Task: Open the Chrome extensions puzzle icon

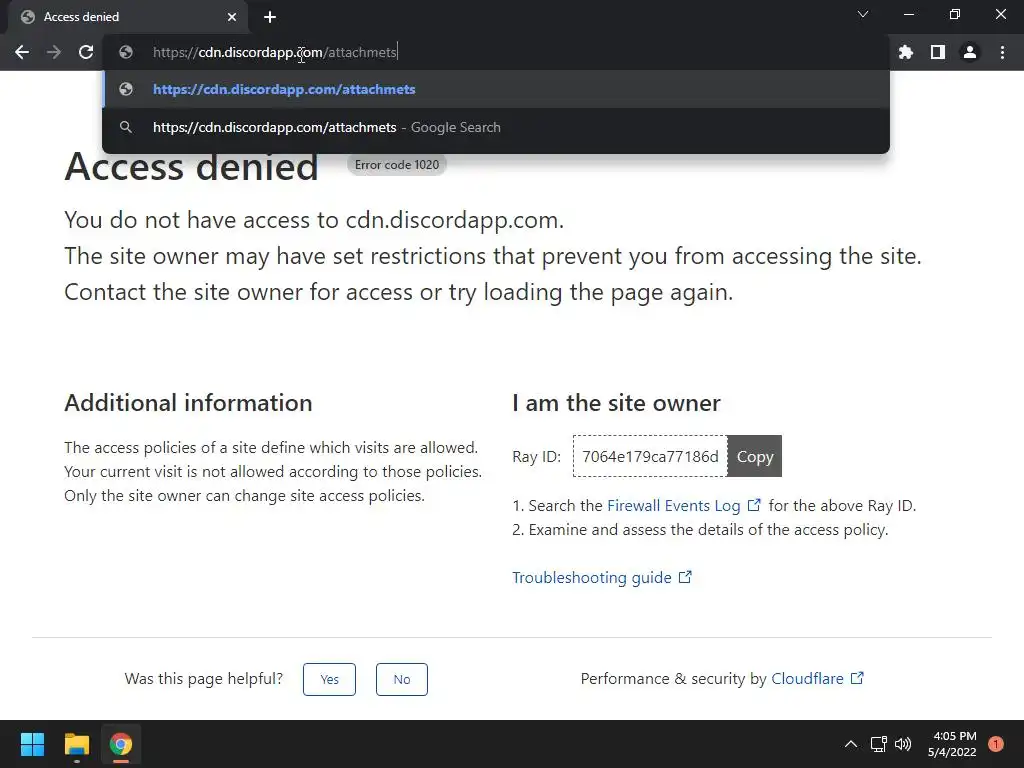Action: (x=905, y=52)
